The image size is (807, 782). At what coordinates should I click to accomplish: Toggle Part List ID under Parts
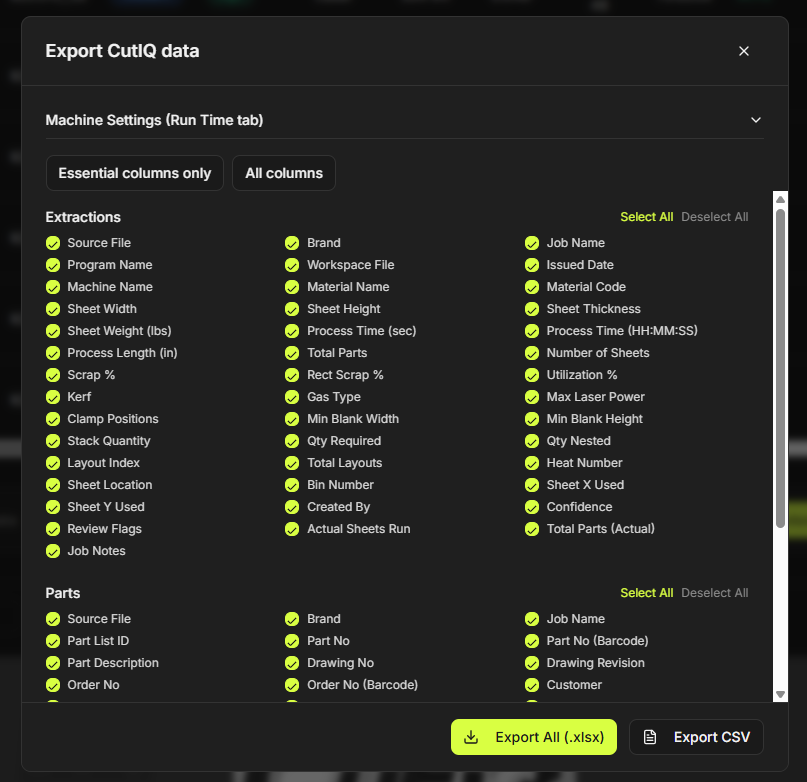click(x=53, y=641)
